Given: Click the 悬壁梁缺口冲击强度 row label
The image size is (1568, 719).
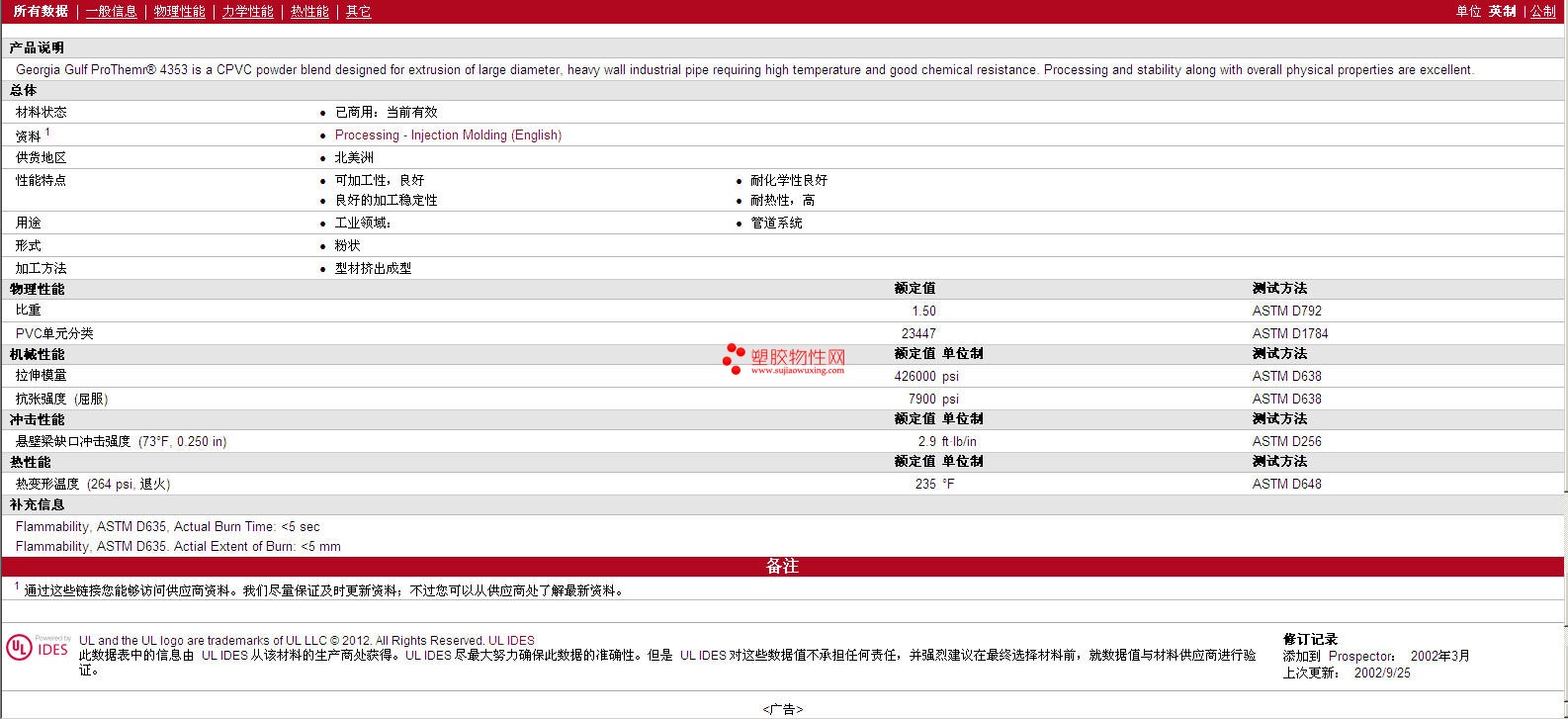Looking at the screenshot, I should click(121, 442).
